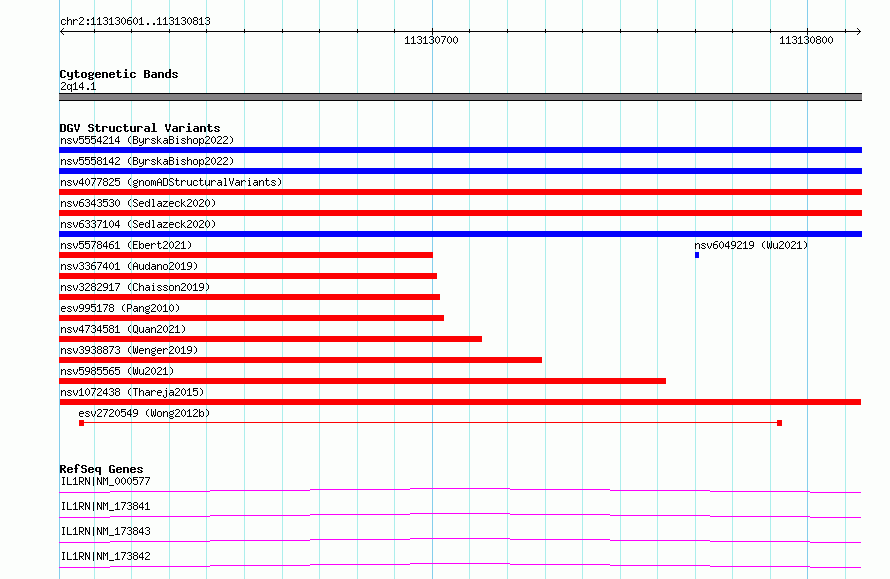This screenshot has width=890, height=579.
Task: Open variant nsv5558142 (ByrskaBishop2022) label
Action: [147, 161]
